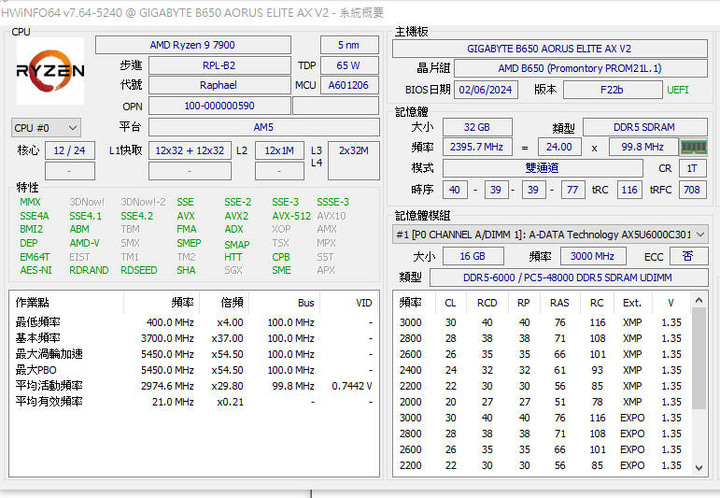Select the 基本頻率 row
Image resolution: width=720 pixels, height=498 pixels.
pos(194,338)
